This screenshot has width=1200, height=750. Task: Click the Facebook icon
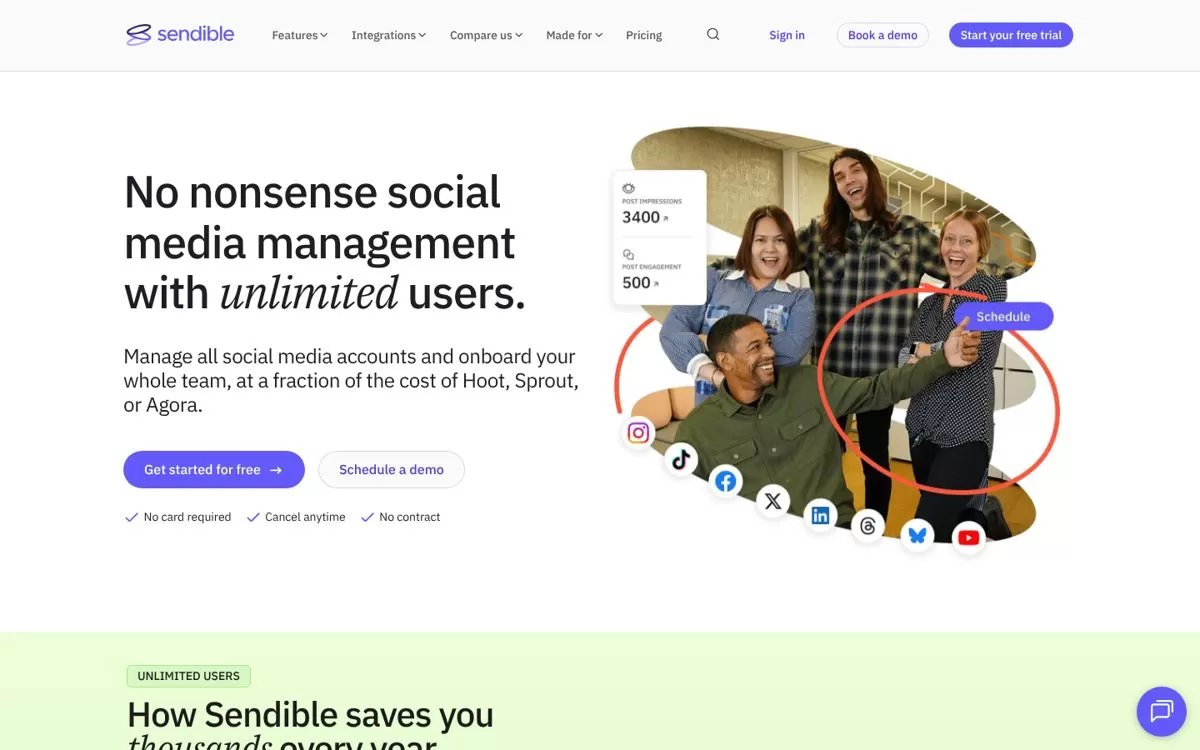click(726, 482)
